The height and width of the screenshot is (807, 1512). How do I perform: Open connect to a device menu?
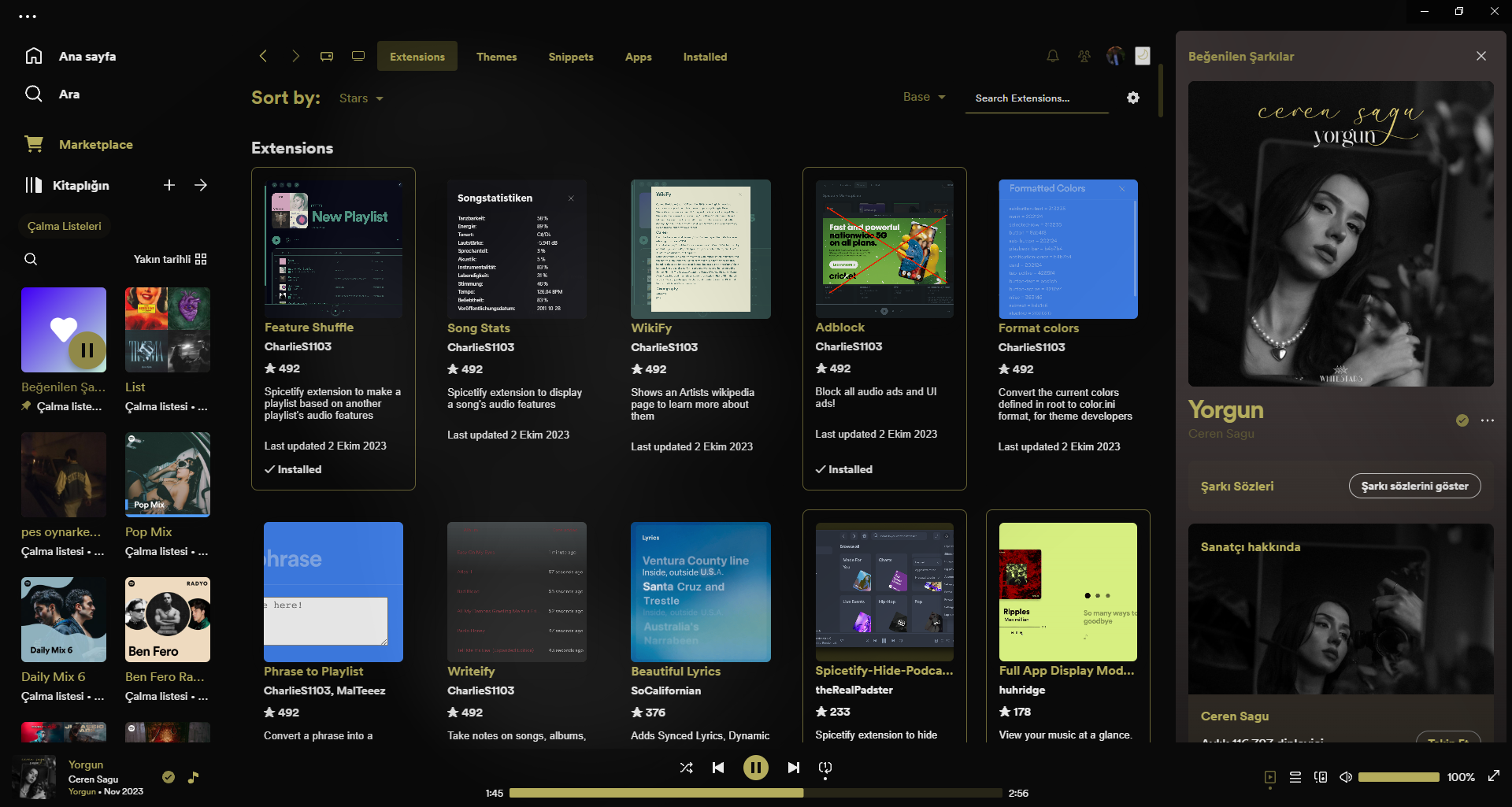1321,777
